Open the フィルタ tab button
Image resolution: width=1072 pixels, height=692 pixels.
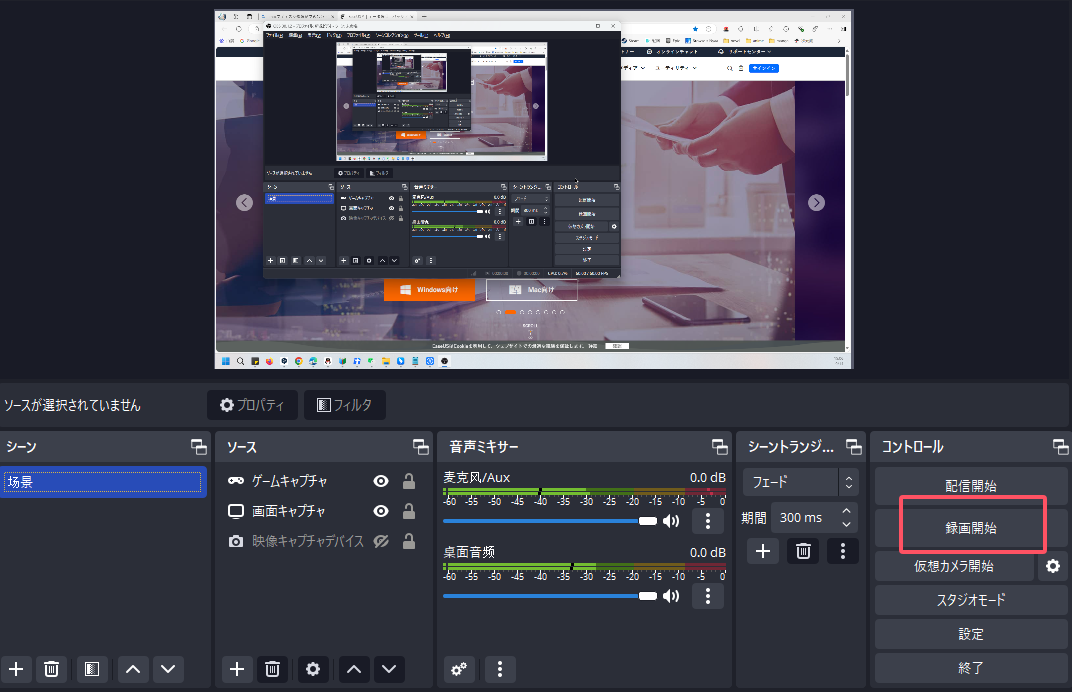tap(344, 405)
